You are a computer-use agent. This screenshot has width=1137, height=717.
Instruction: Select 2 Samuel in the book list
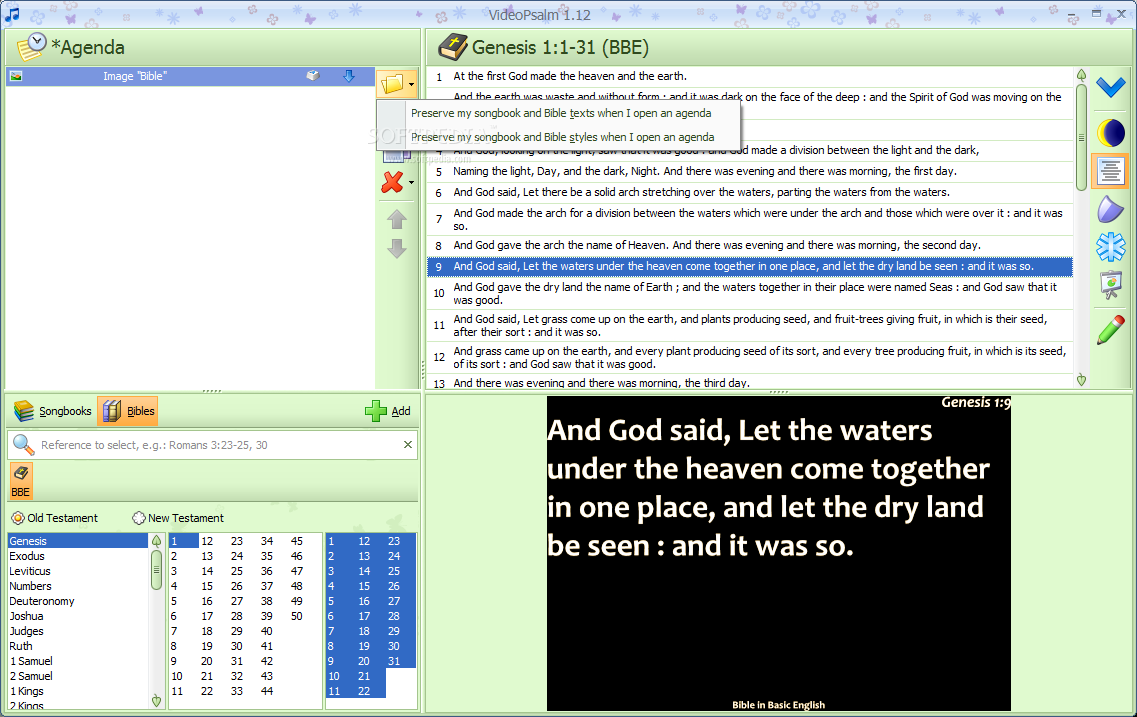[x=78, y=676]
